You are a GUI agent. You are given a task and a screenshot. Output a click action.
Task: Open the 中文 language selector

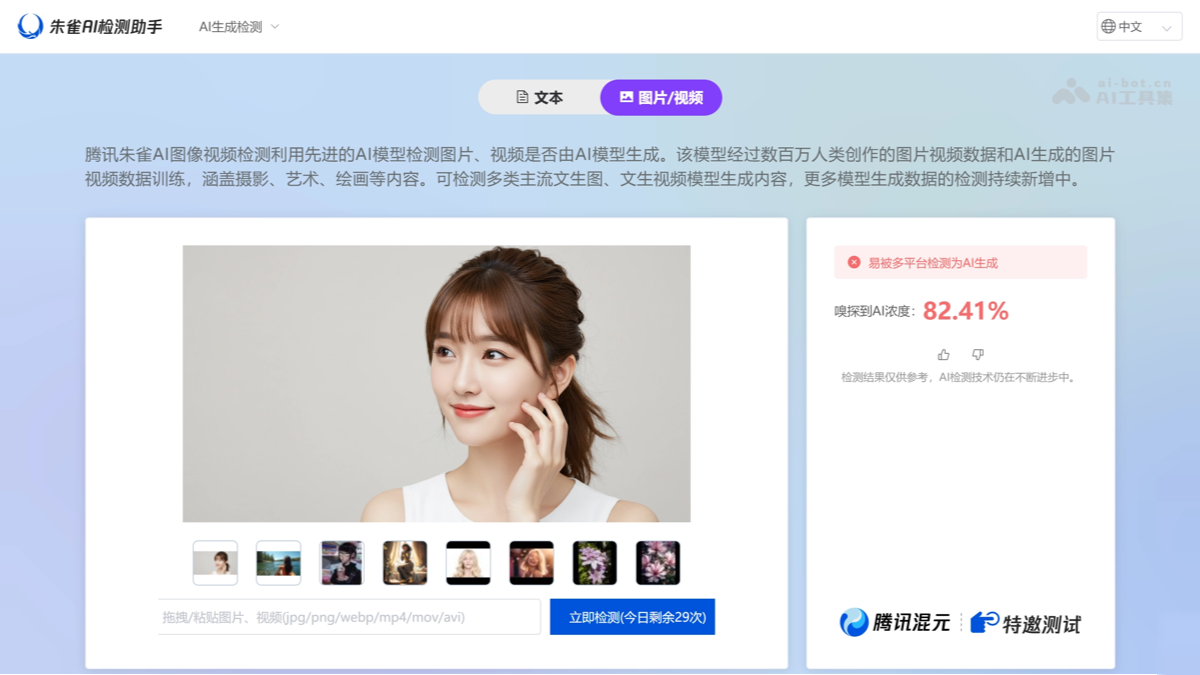point(1139,27)
